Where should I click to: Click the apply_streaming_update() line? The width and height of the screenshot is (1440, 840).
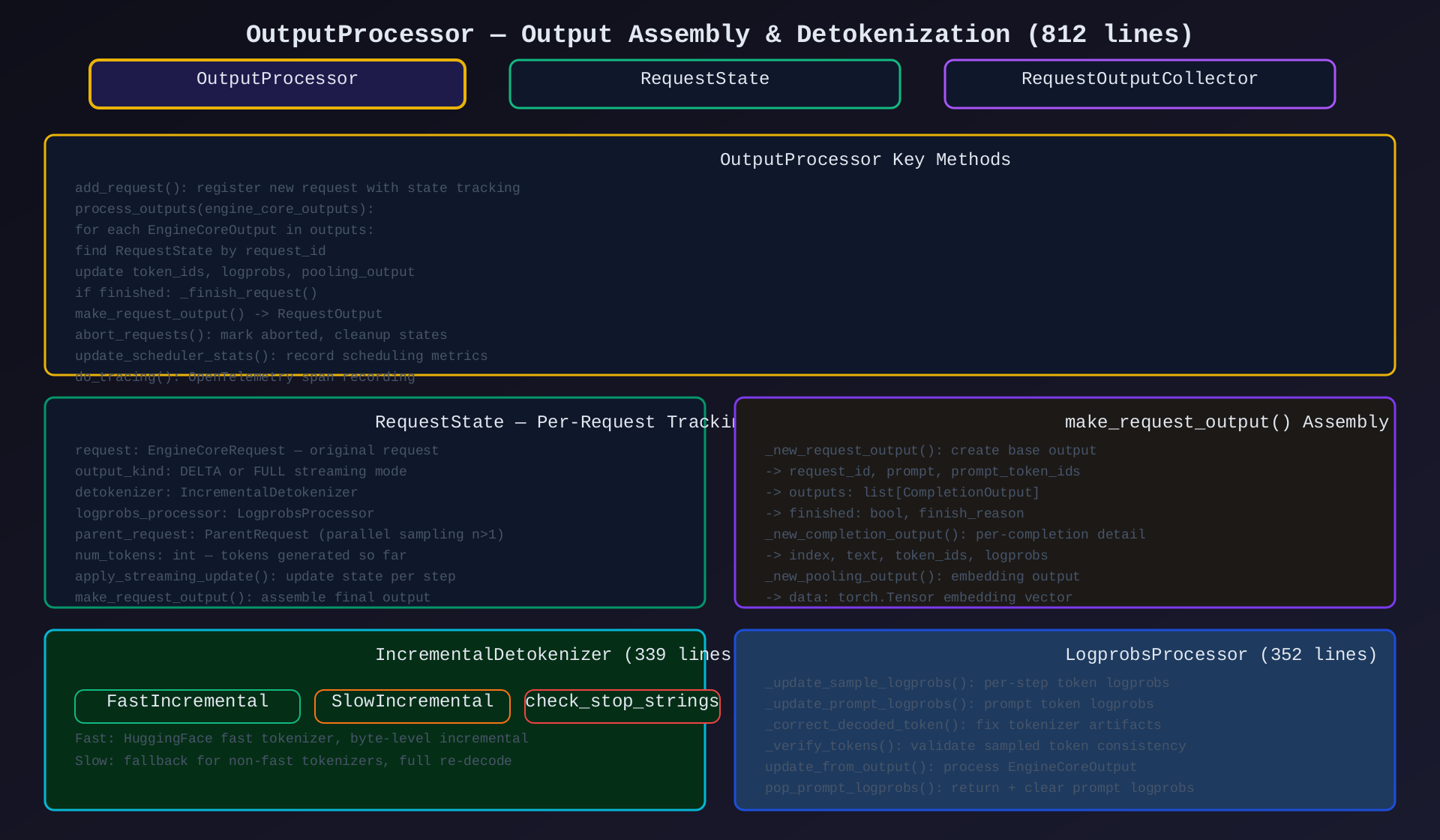[265, 577]
